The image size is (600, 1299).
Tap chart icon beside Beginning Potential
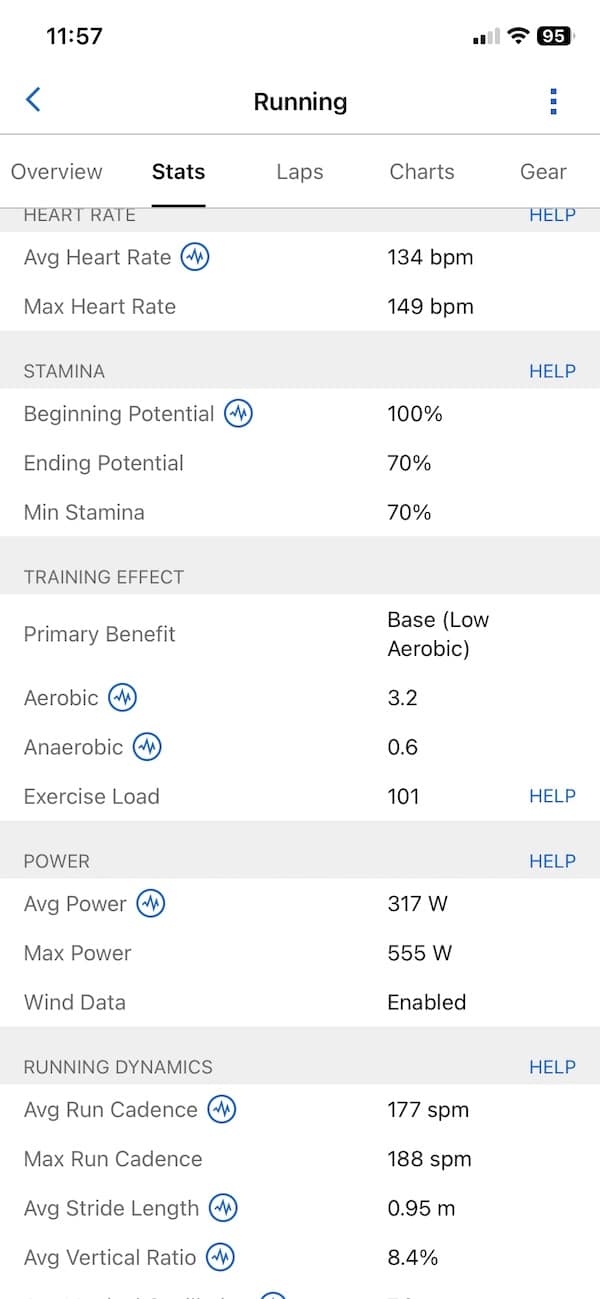(x=238, y=414)
